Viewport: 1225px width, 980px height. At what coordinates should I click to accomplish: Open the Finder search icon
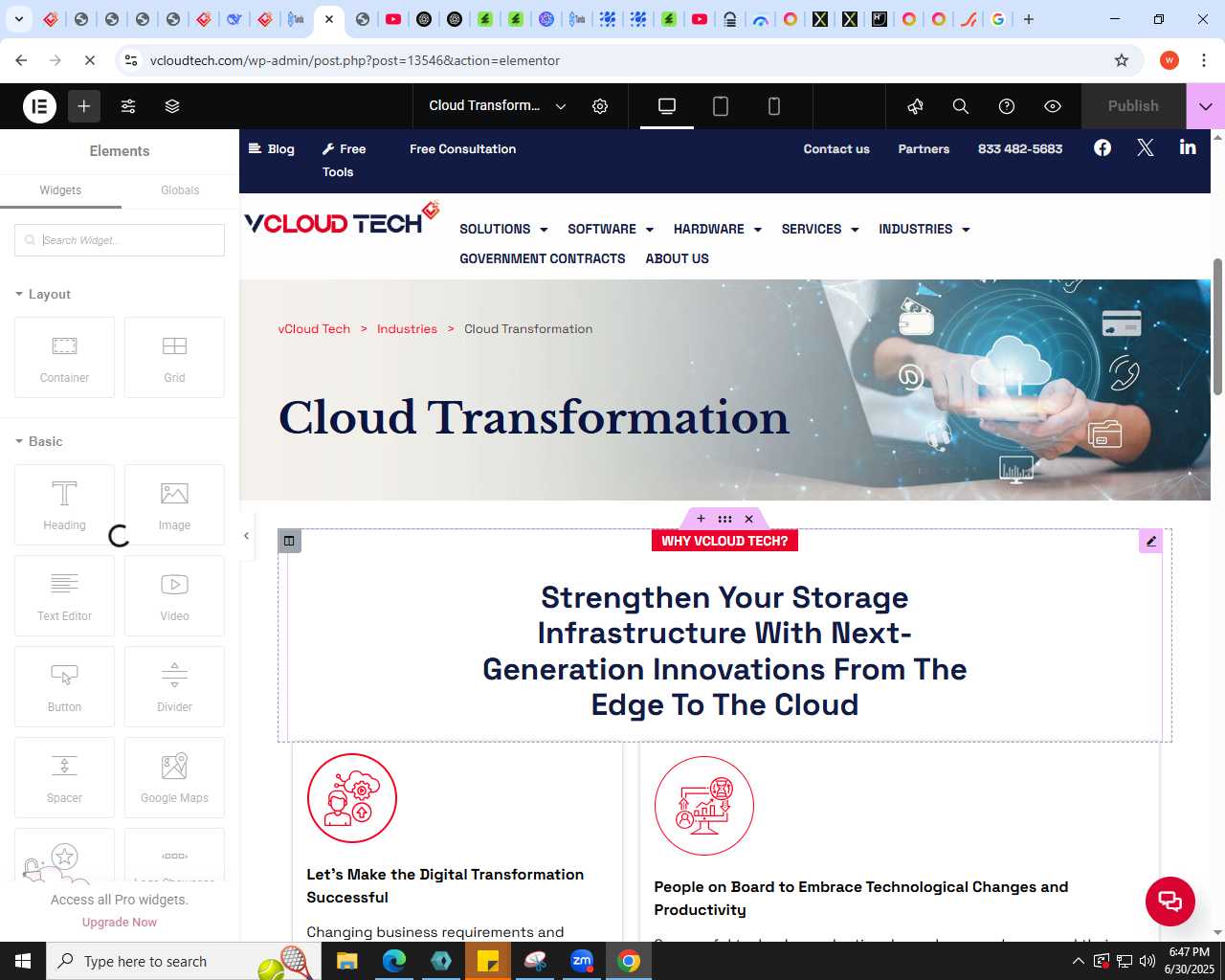click(x=961, y=106)
